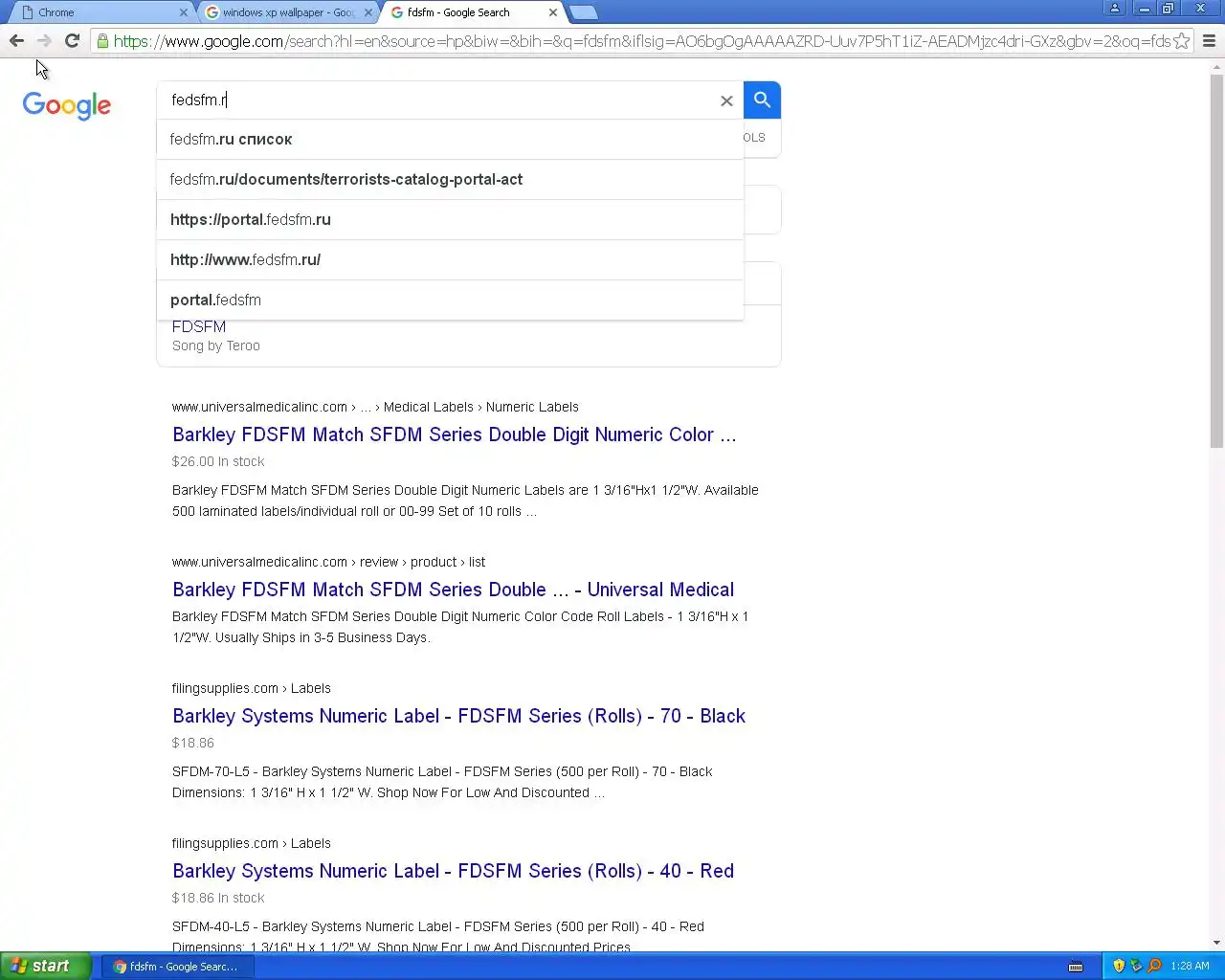This screenshot has width=1225, height=980.
Task: Clear the search box with the X icon
Action: [726, 100]
